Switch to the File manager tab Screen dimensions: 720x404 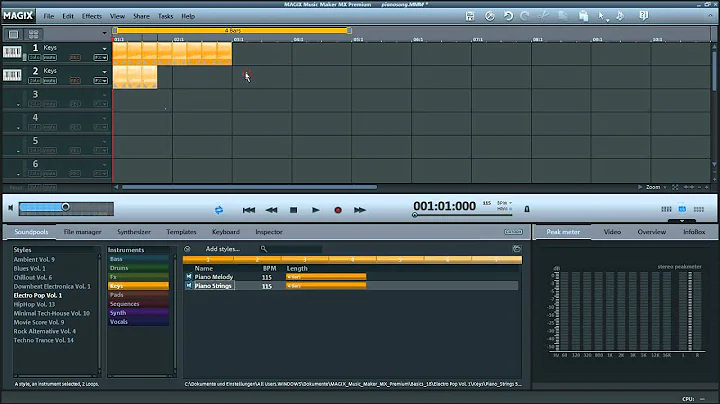(82, 232)
